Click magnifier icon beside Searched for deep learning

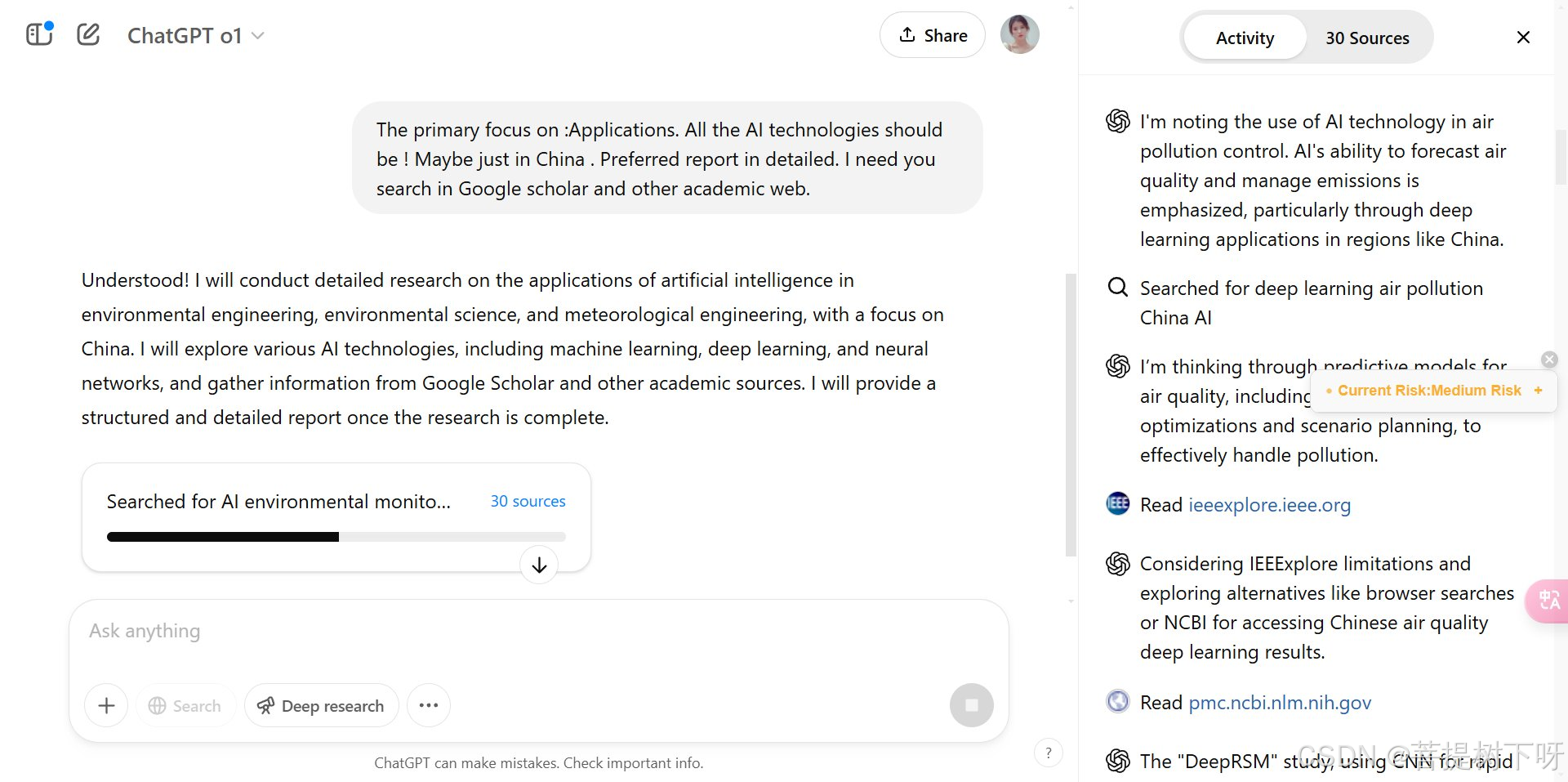coord(1117,288)
